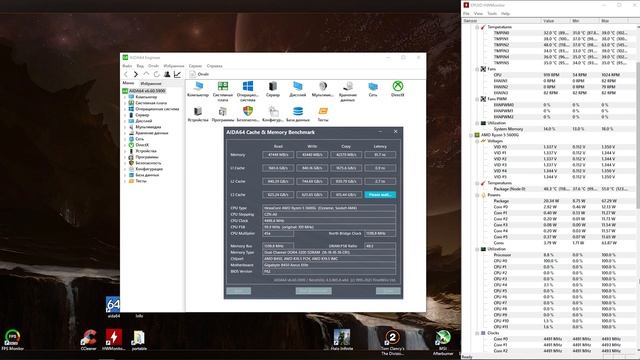The height and width of the screenshot is (360, 640).
Task: Click the AIDA64 Back arrow toolbar button
Action: 126,74
